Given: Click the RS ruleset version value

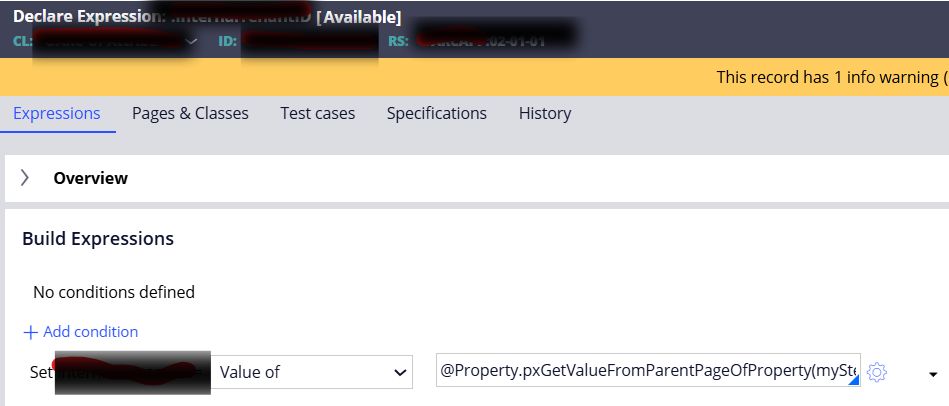Looking at the screenshot, I should (x=495, y=42).
